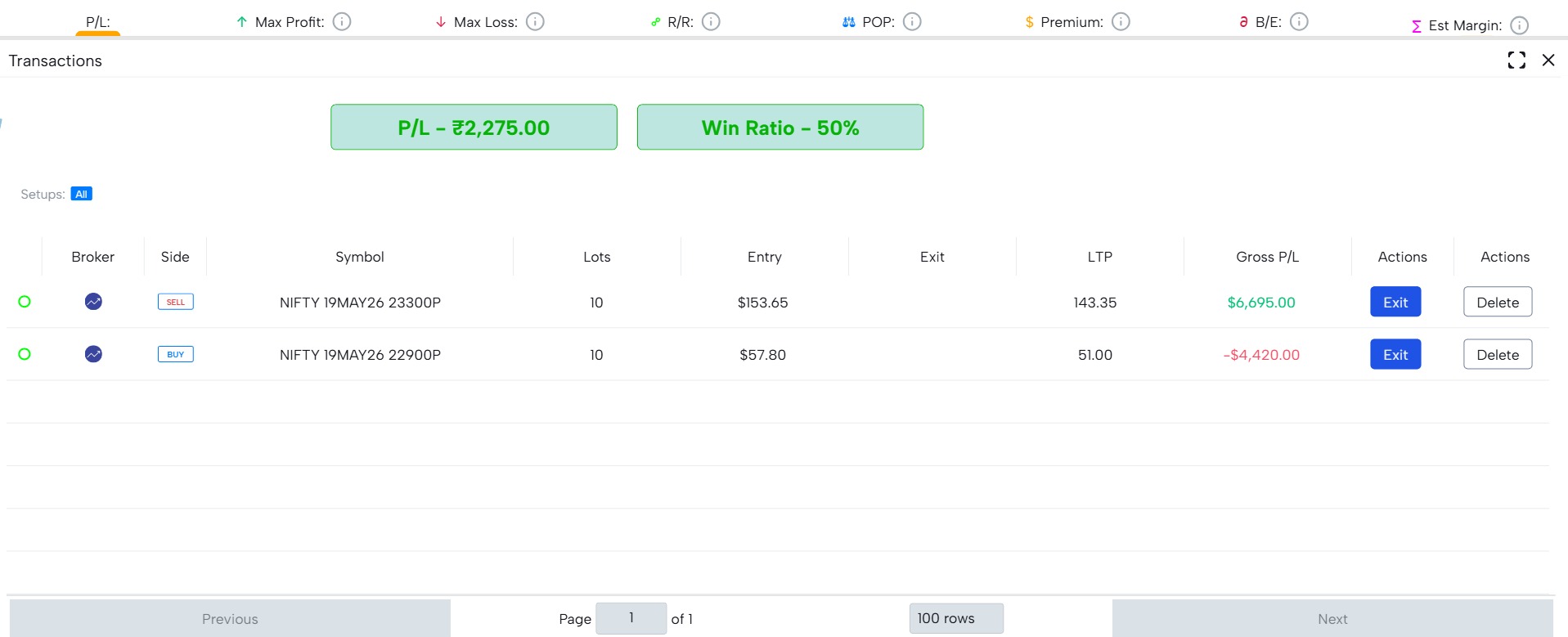Open the R/R info tooltip icon
Image resolution: width=1568 pixels, height=637 pixels.
coord(712,22)
